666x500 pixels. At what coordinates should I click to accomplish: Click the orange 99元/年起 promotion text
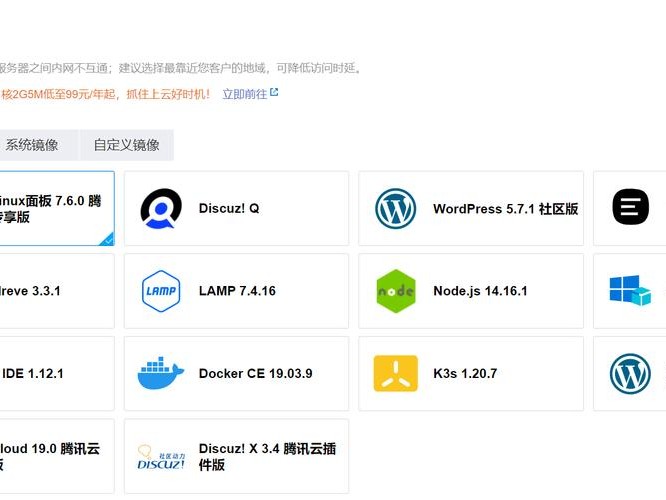pos(105,94)
